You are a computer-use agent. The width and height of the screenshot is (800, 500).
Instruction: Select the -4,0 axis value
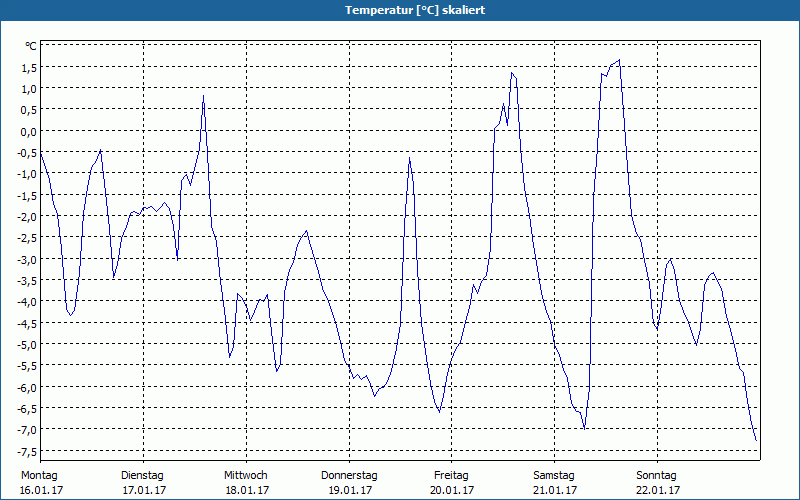click(x=28, y=302)
